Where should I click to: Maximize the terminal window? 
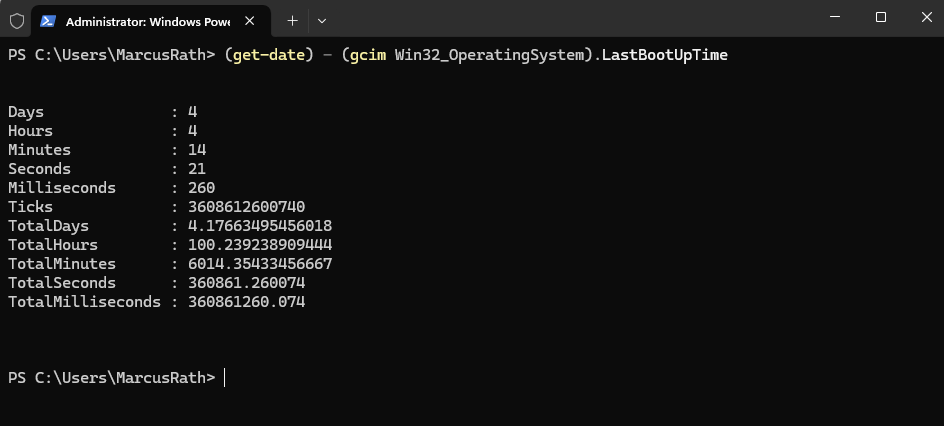pyautogui.click(x=881, y=17)
